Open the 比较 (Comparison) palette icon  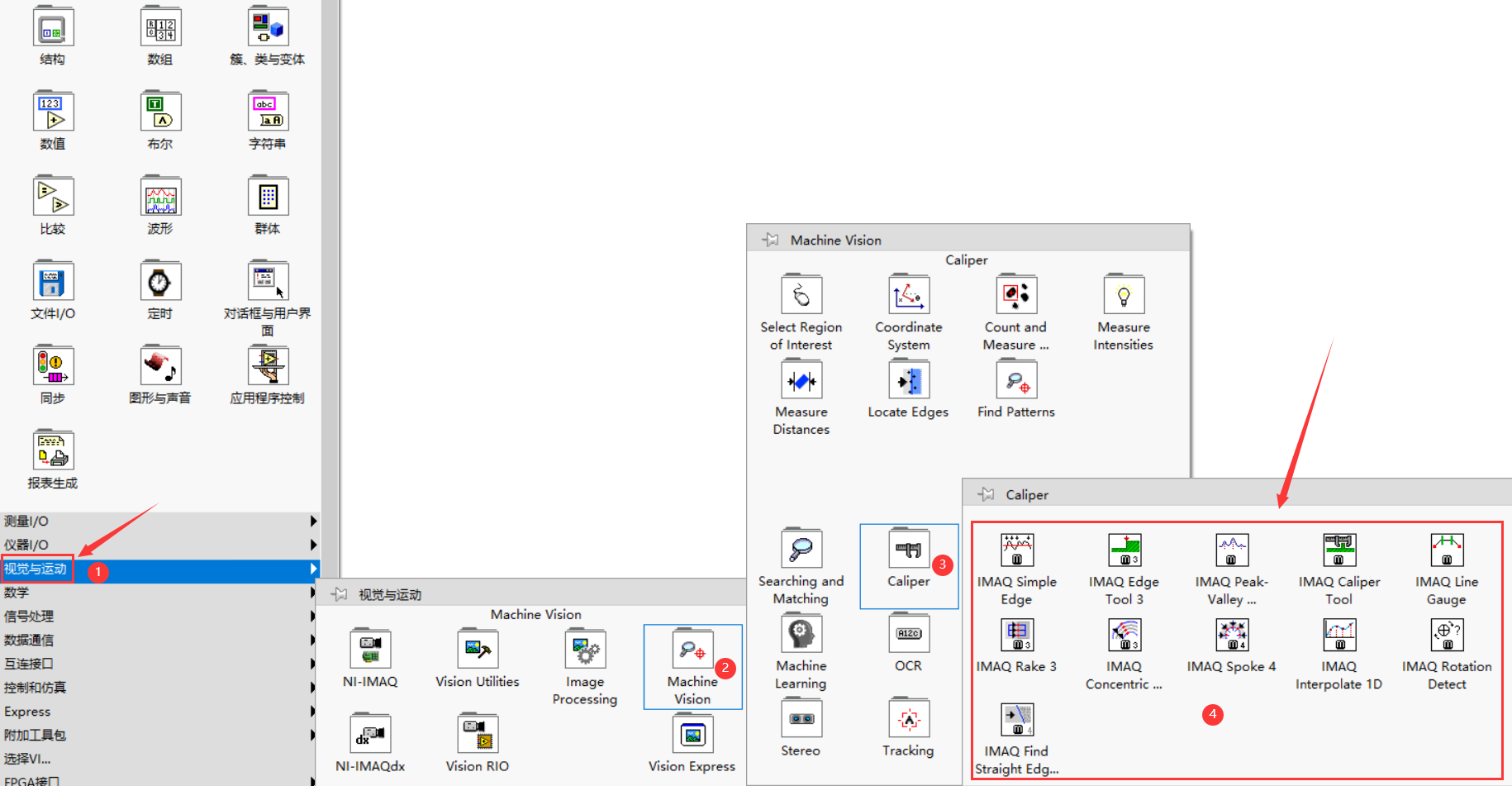point(53,197)
